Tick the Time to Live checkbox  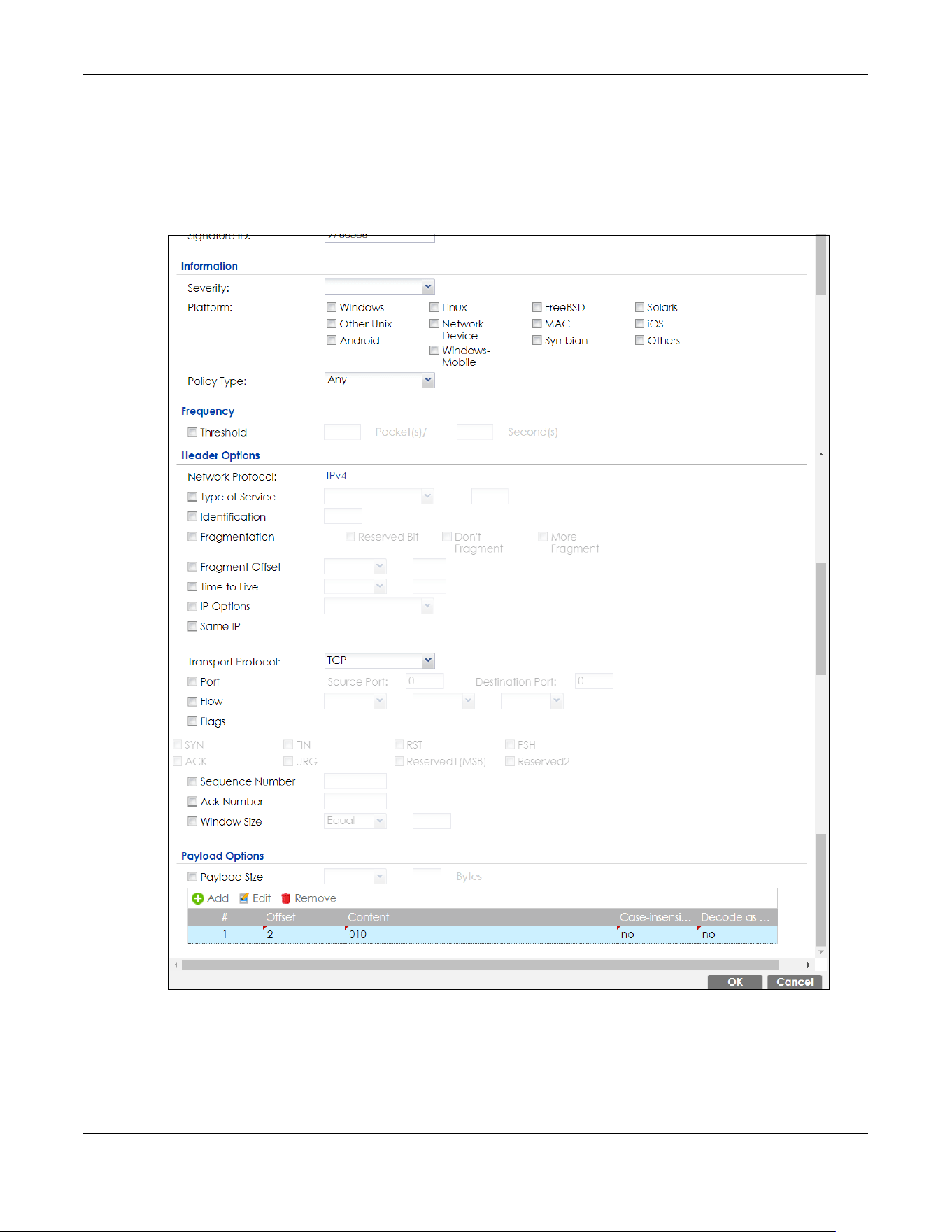pos(192,587)
